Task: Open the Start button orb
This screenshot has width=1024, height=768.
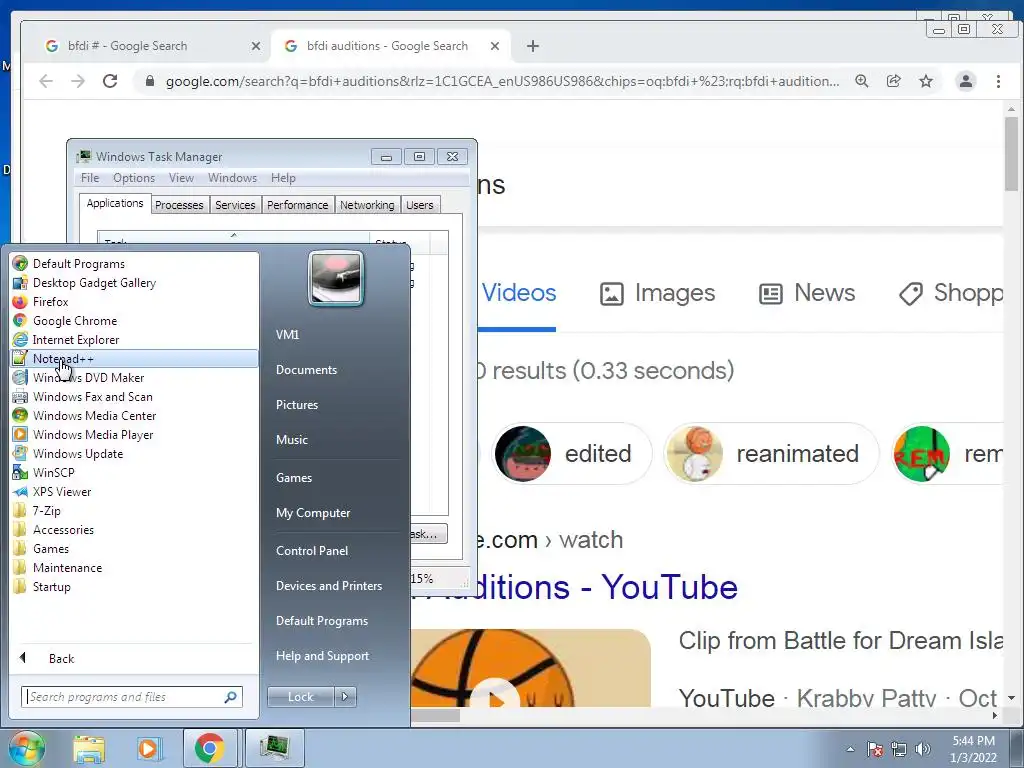Action: click(x=26, y=748)
